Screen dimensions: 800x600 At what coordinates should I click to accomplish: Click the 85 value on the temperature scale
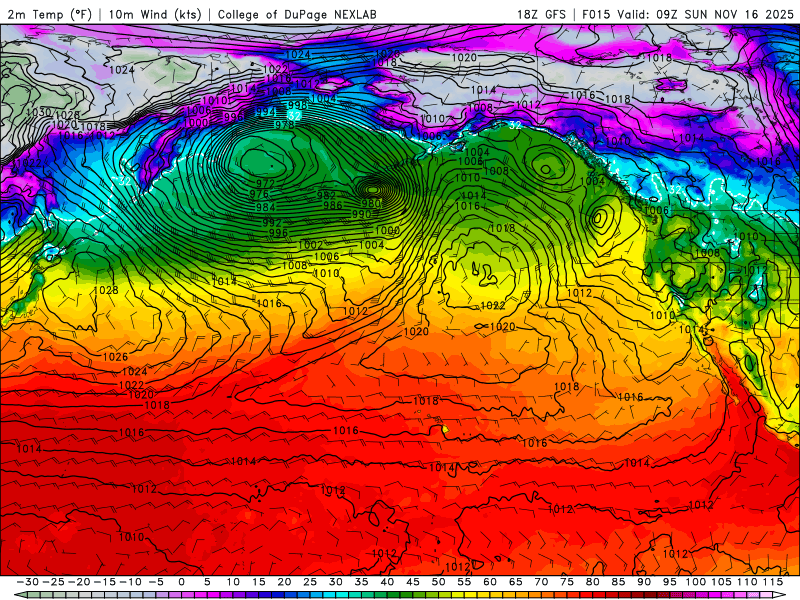tap(618, 582)
